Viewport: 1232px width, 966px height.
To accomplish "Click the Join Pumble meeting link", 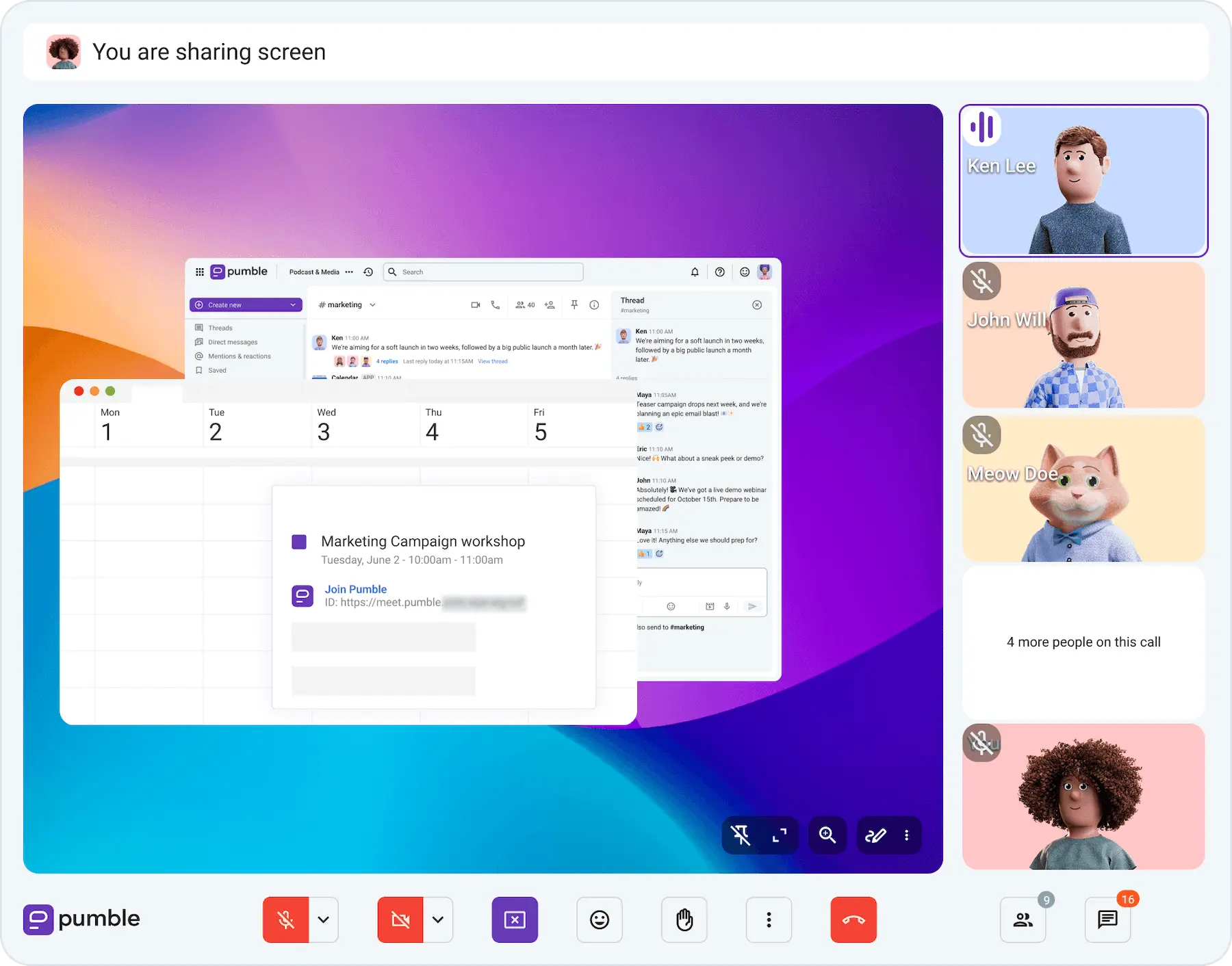I will pyautogui.click(x=356, y=589).
